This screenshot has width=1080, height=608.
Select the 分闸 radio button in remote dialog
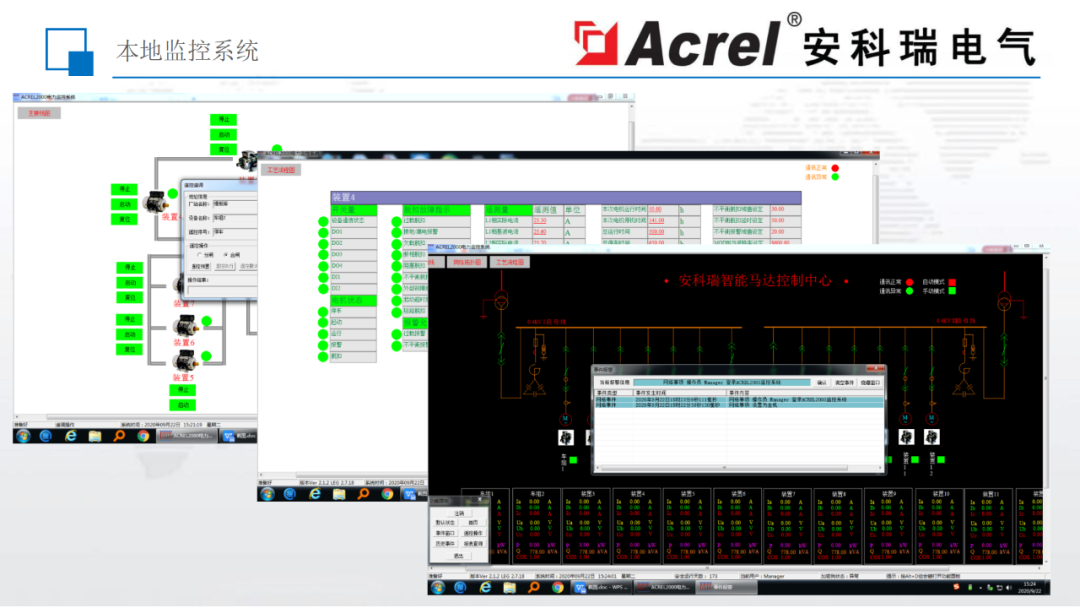pyautogui.click(x=200, y=255)
